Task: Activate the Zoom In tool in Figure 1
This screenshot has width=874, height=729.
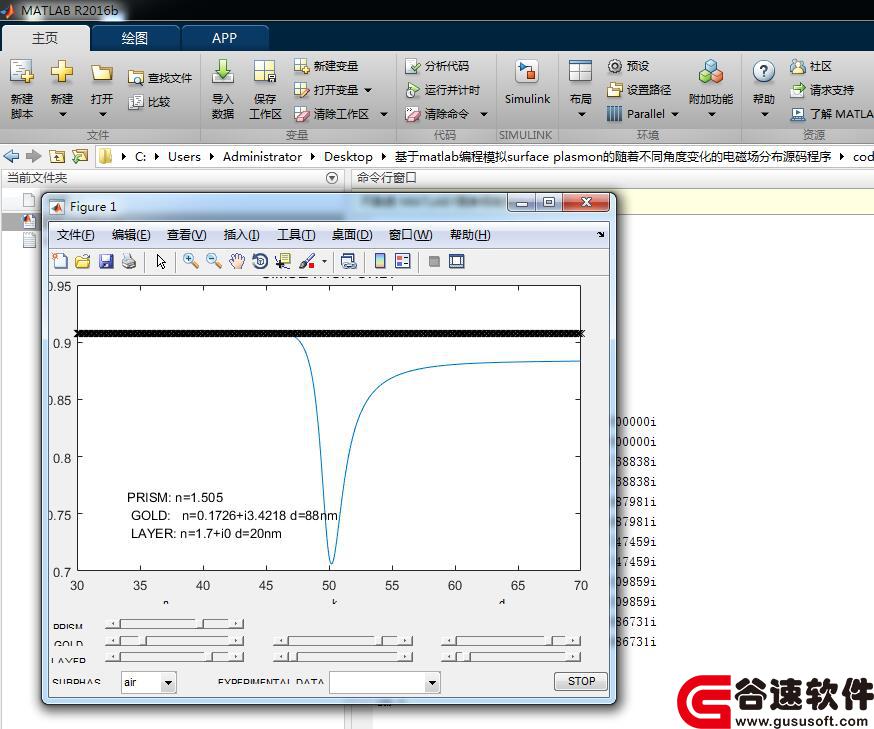Action: pyautogui.click(x=191, y=261)
